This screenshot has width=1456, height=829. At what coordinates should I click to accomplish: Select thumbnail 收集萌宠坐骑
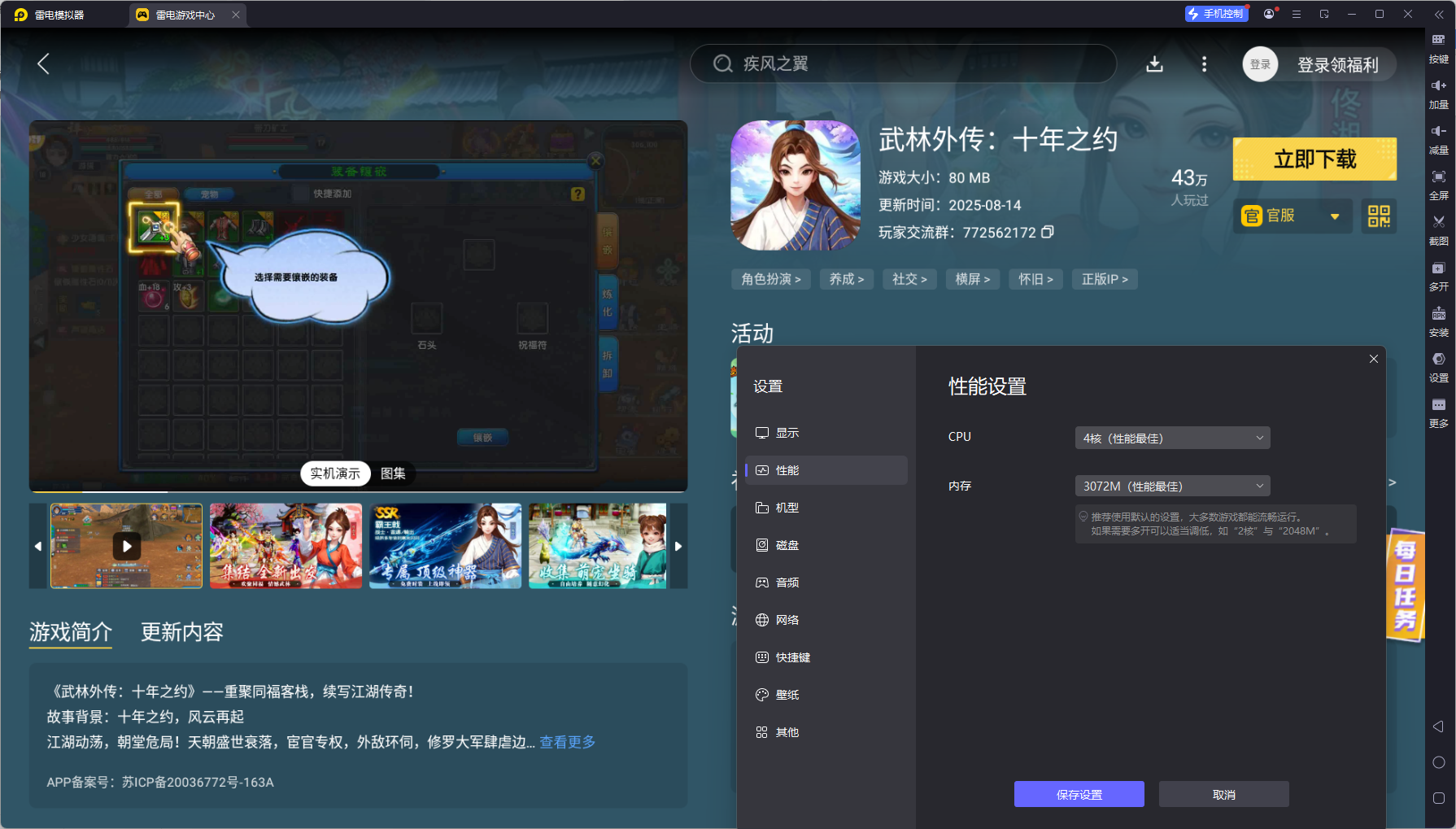point(597,546)
